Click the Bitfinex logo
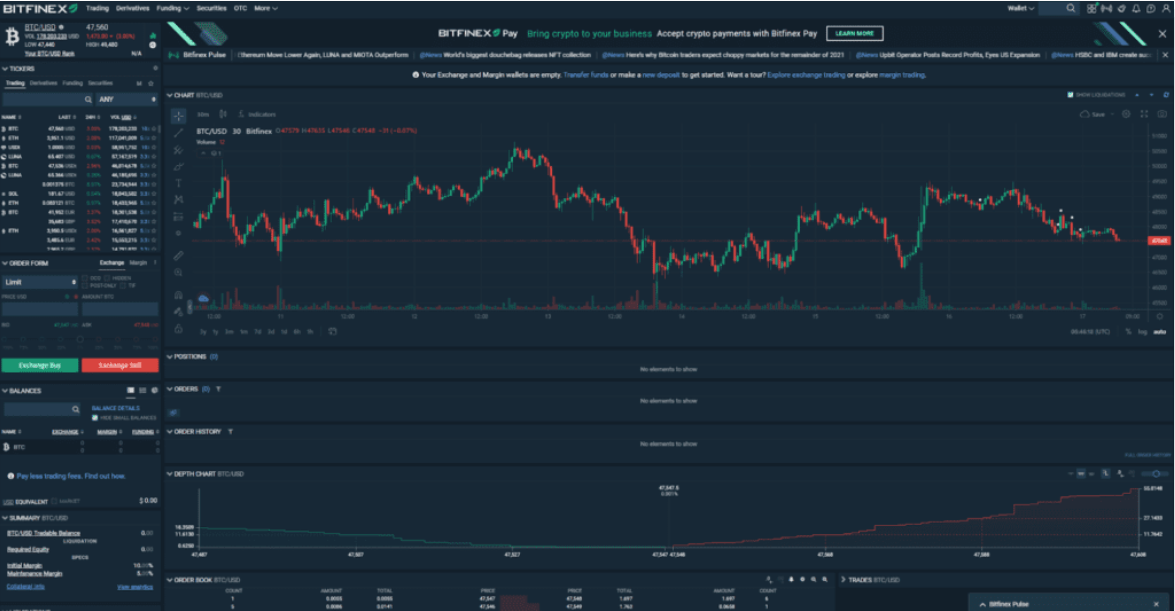This screenshot has width=1175, height=611. pyautogui.click(x=40, y=8)
